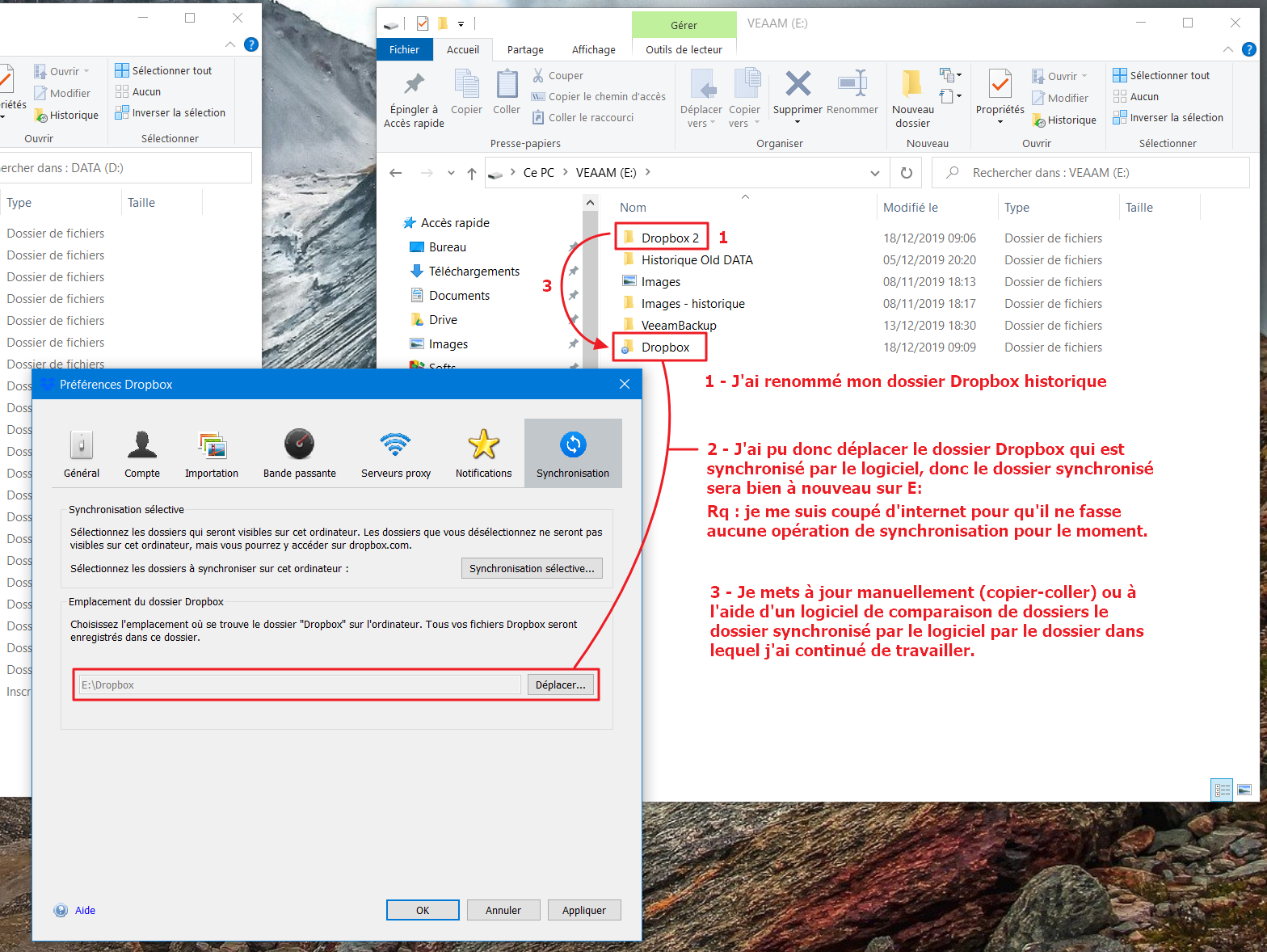
Task: Click the Coller clipboard icon
Action: (x=507, y=91)
